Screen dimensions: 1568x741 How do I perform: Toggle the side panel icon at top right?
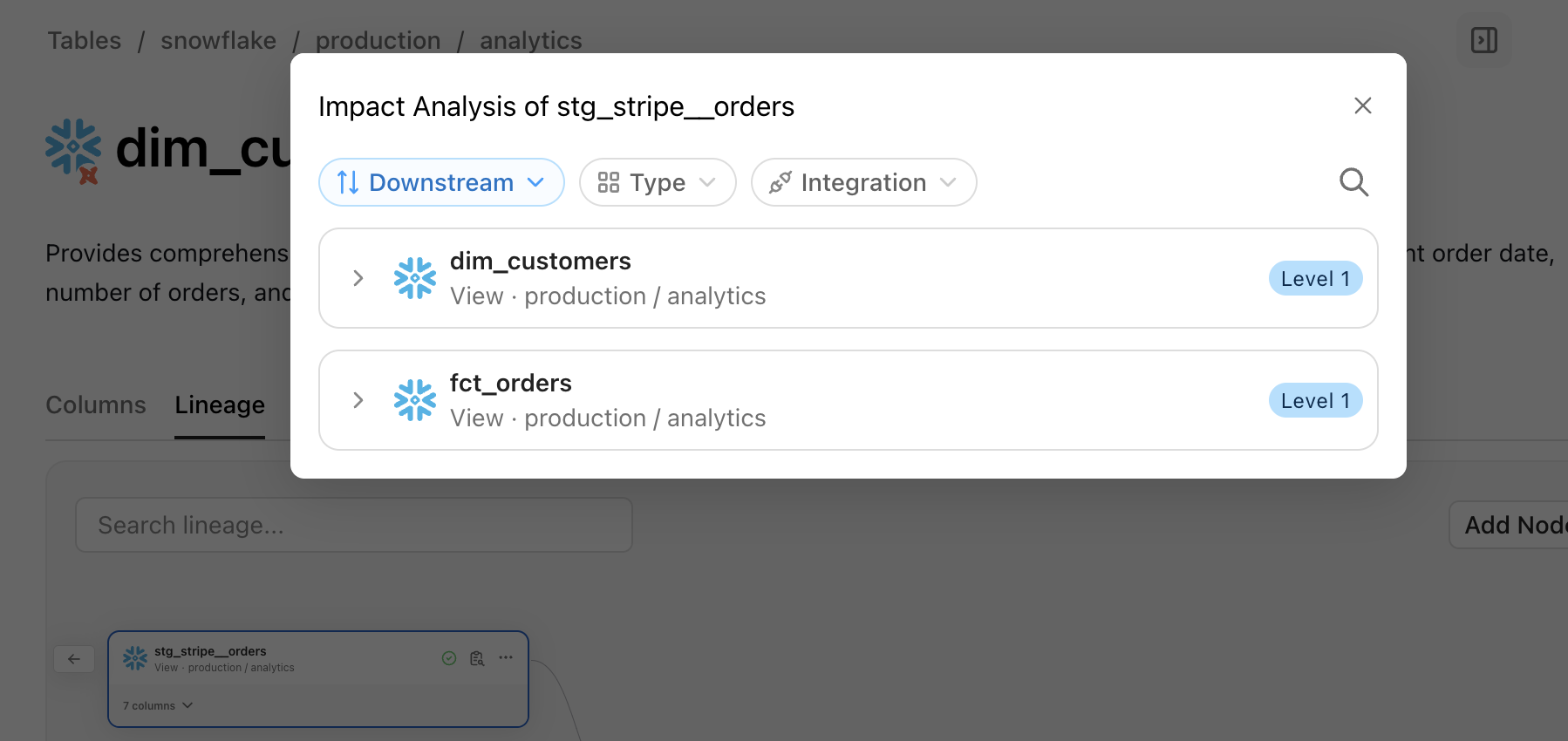click(x=1483, y=40)
